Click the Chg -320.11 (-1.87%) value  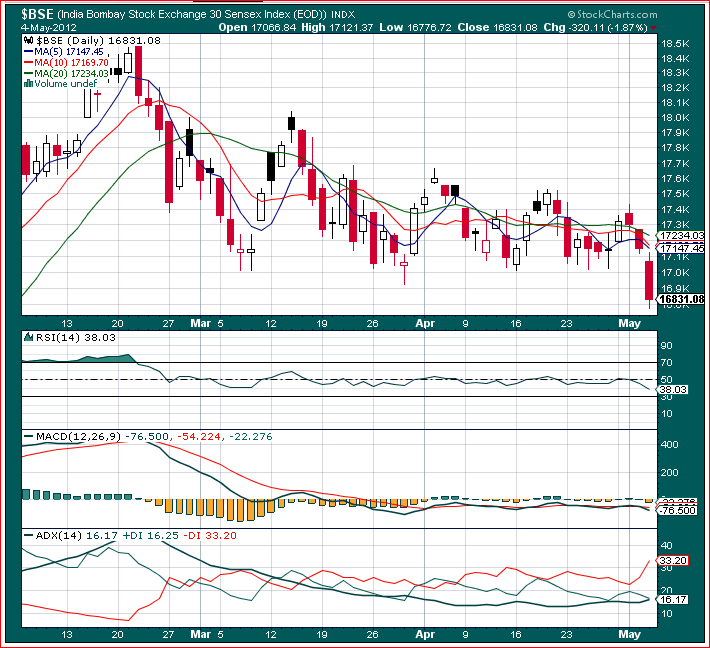595,28
